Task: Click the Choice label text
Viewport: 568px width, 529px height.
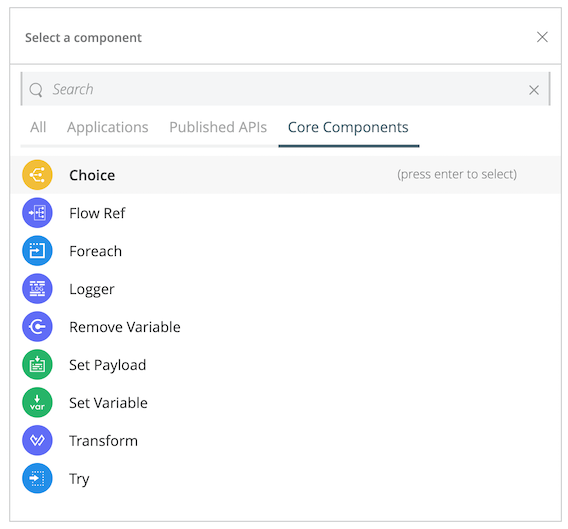Action: pyautogui.click(x=92, y=175)
